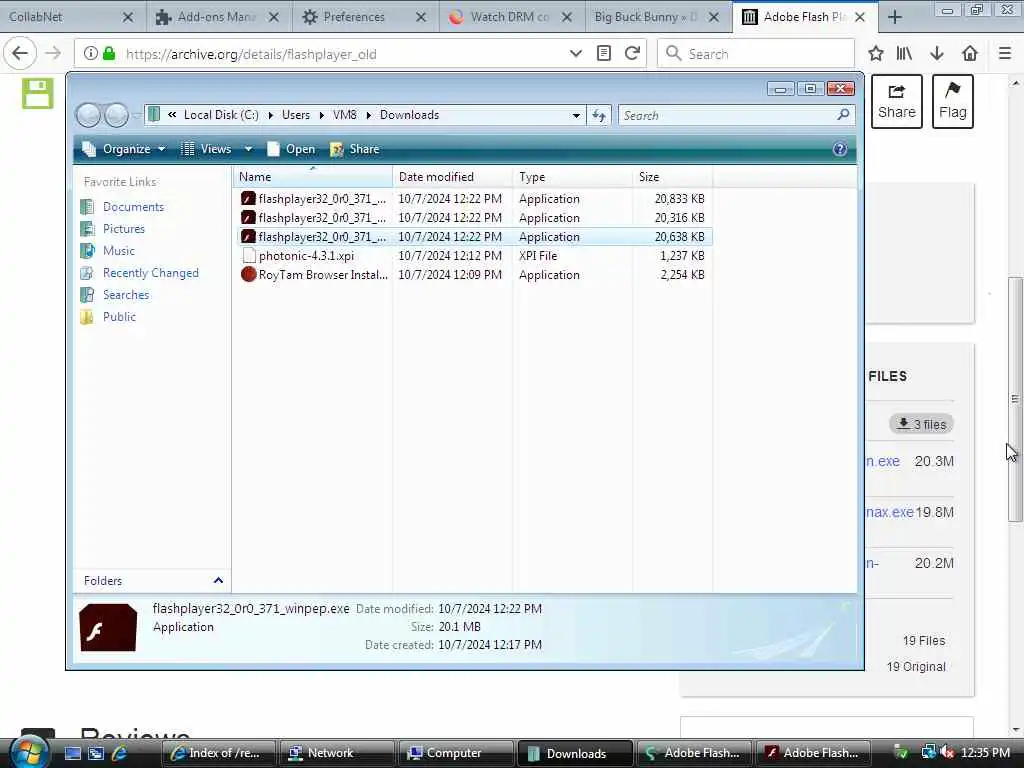Click the green floppy disk software icon
Screen dimensions: 1024x768
coord(38,93)
